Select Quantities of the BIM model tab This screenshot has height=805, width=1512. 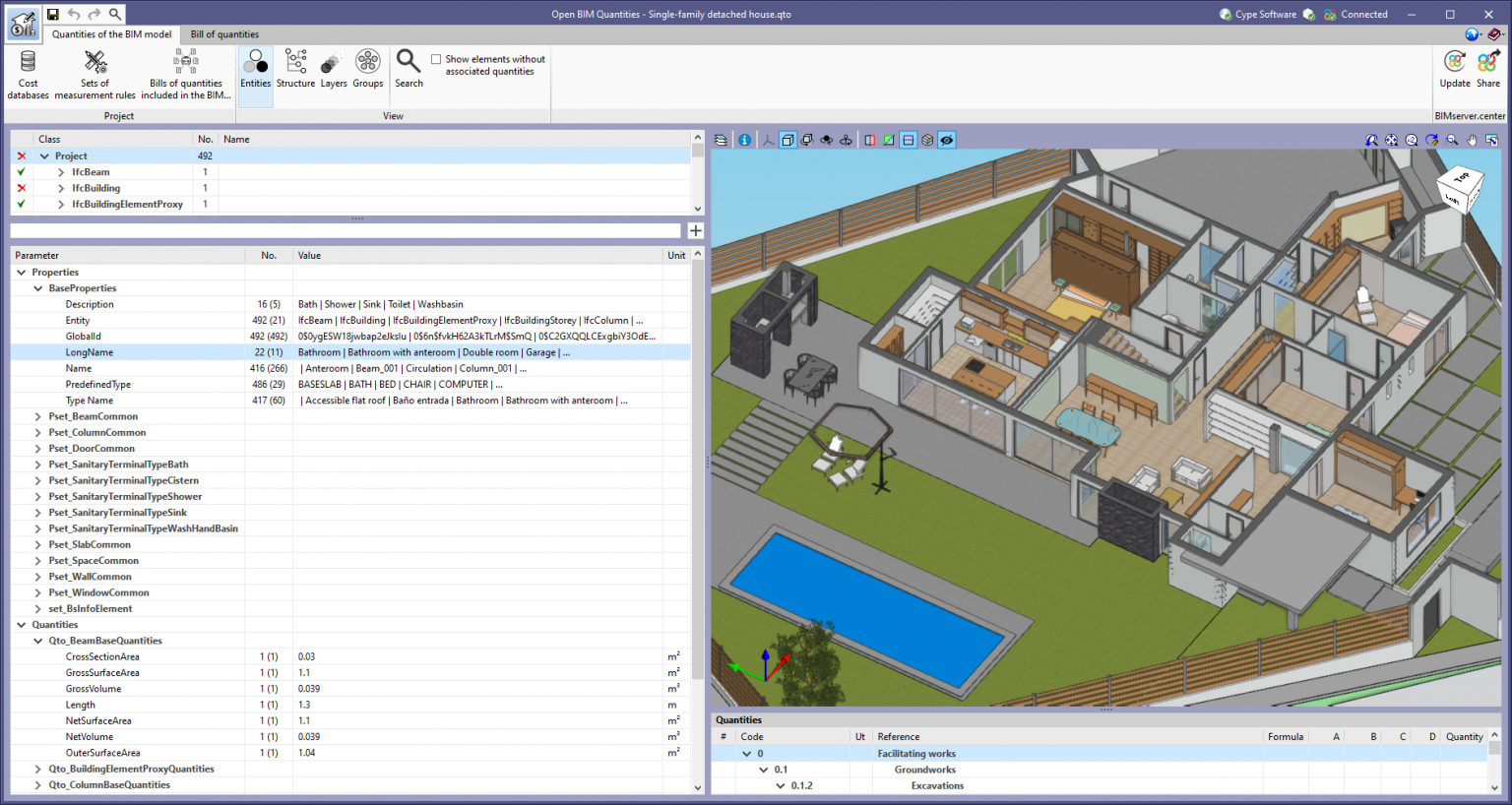coord(111,34)
